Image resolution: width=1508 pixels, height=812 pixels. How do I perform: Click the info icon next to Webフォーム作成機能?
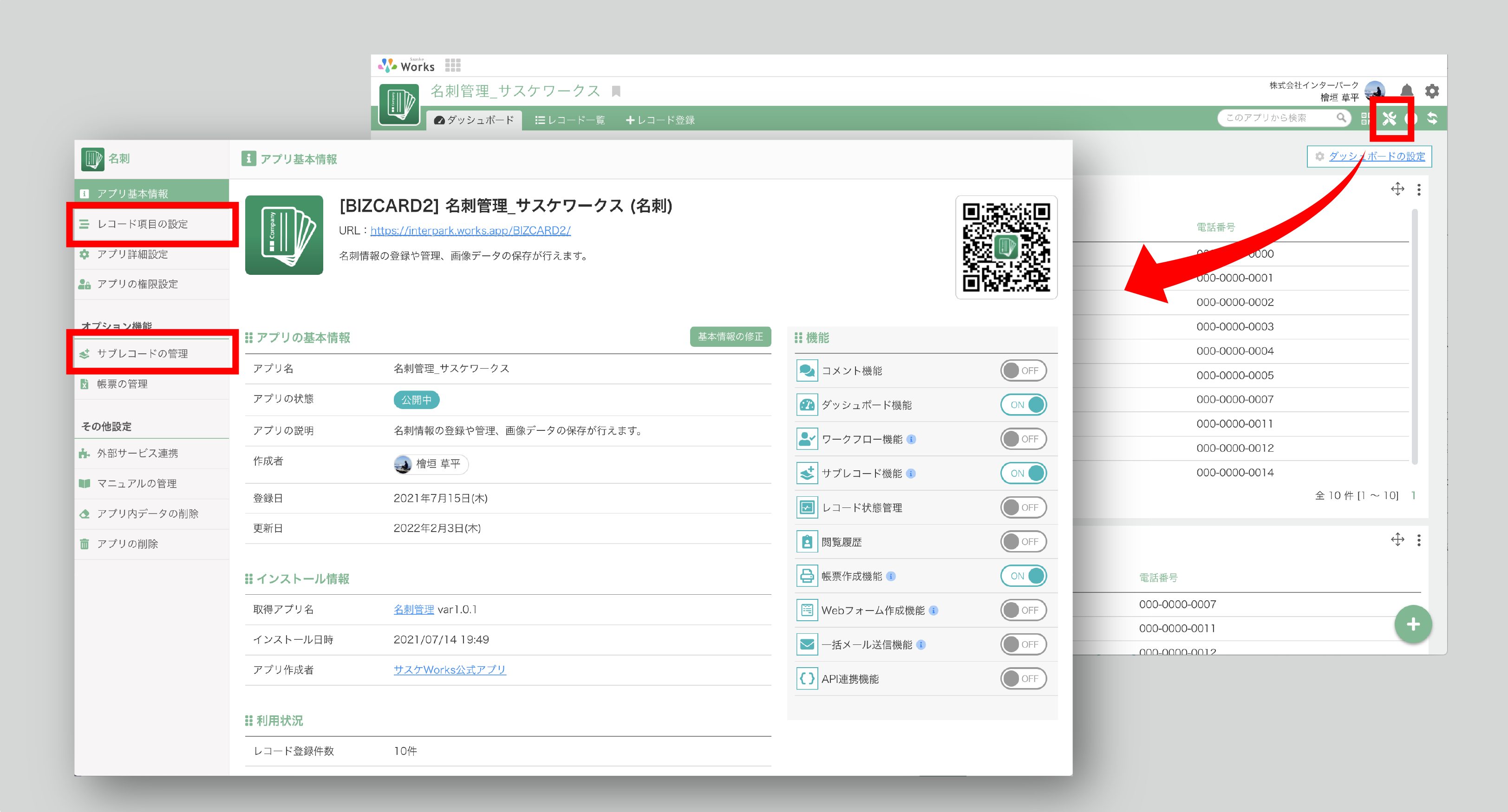[934, 610]
